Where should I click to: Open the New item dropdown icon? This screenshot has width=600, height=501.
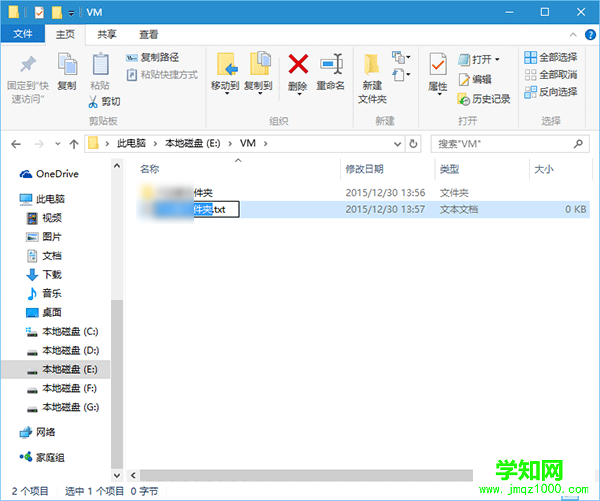pyautogui.click(x=401, y=58)
